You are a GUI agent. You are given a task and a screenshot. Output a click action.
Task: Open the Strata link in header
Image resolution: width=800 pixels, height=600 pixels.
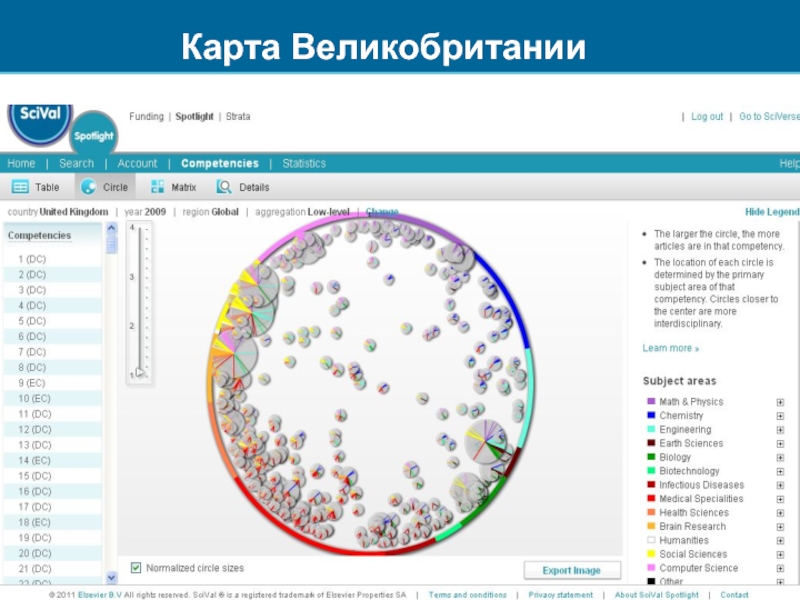coord(238,116)
